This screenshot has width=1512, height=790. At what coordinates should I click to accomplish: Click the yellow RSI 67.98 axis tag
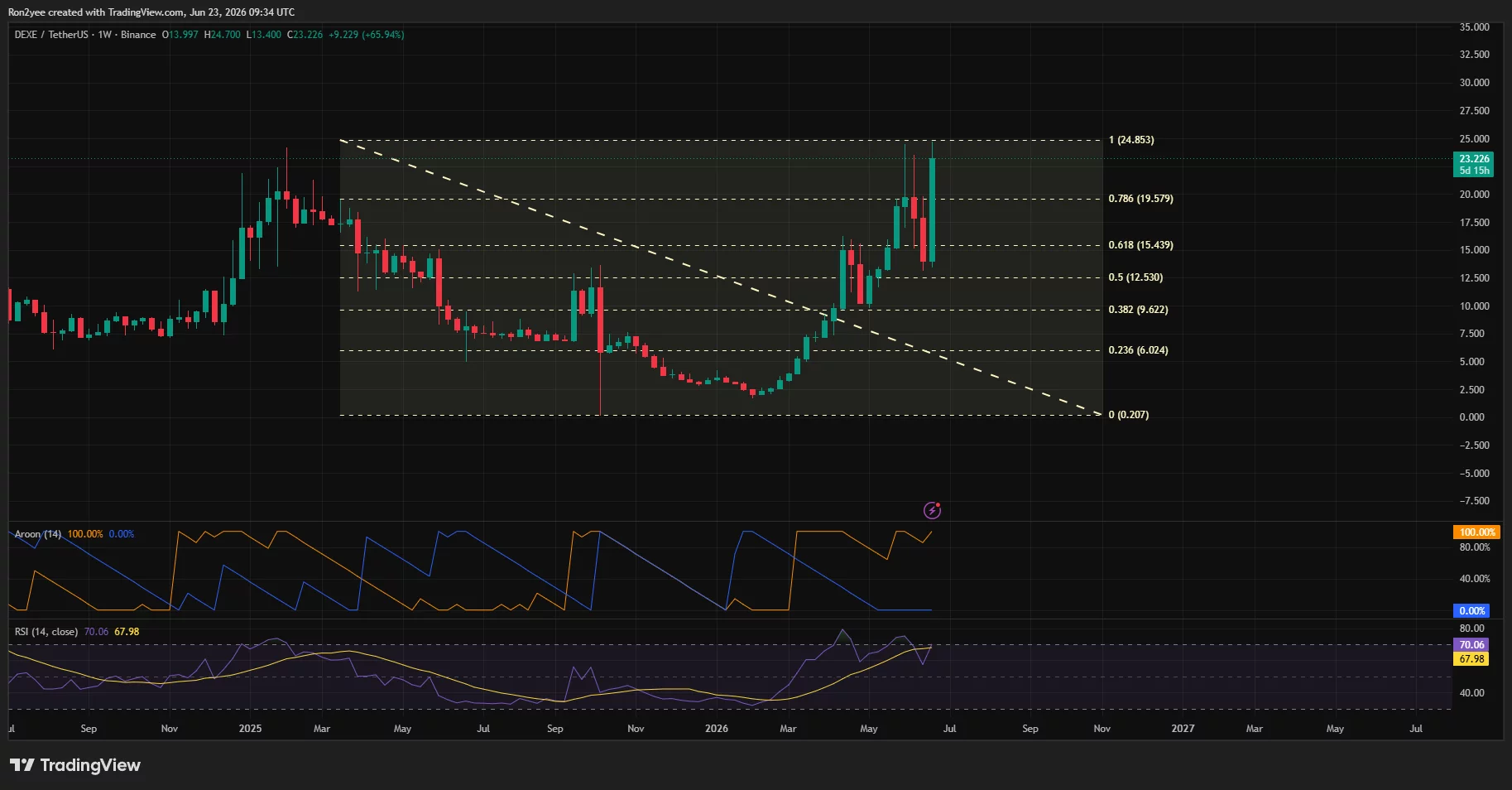click(1471, 659)
